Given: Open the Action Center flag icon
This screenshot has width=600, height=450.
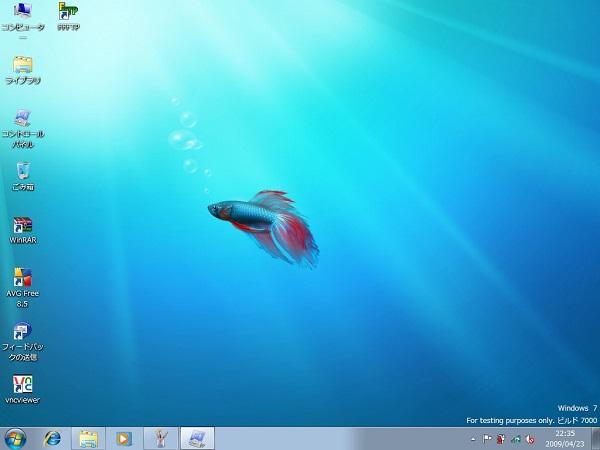Looking at the screenshot, I should pos(487,438).
